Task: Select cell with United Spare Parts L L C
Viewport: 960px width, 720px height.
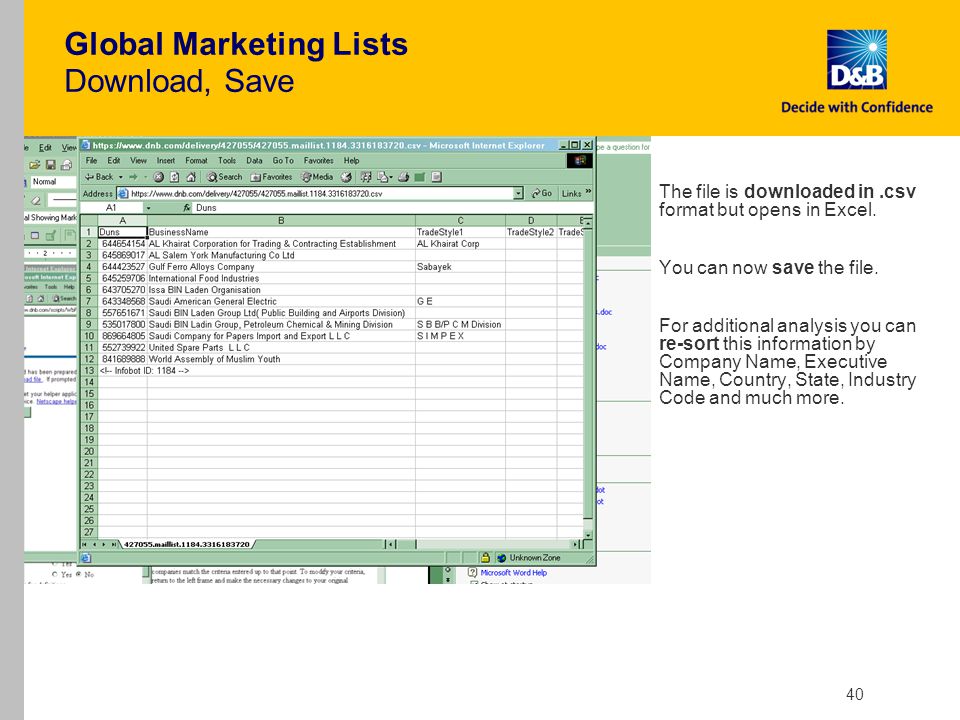Action: click(281, 348)
